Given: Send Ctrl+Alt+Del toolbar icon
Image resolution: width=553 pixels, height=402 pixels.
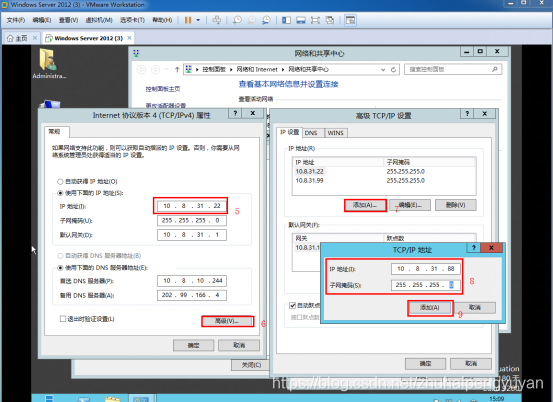Looking at the screenshot, I should 217,20.
